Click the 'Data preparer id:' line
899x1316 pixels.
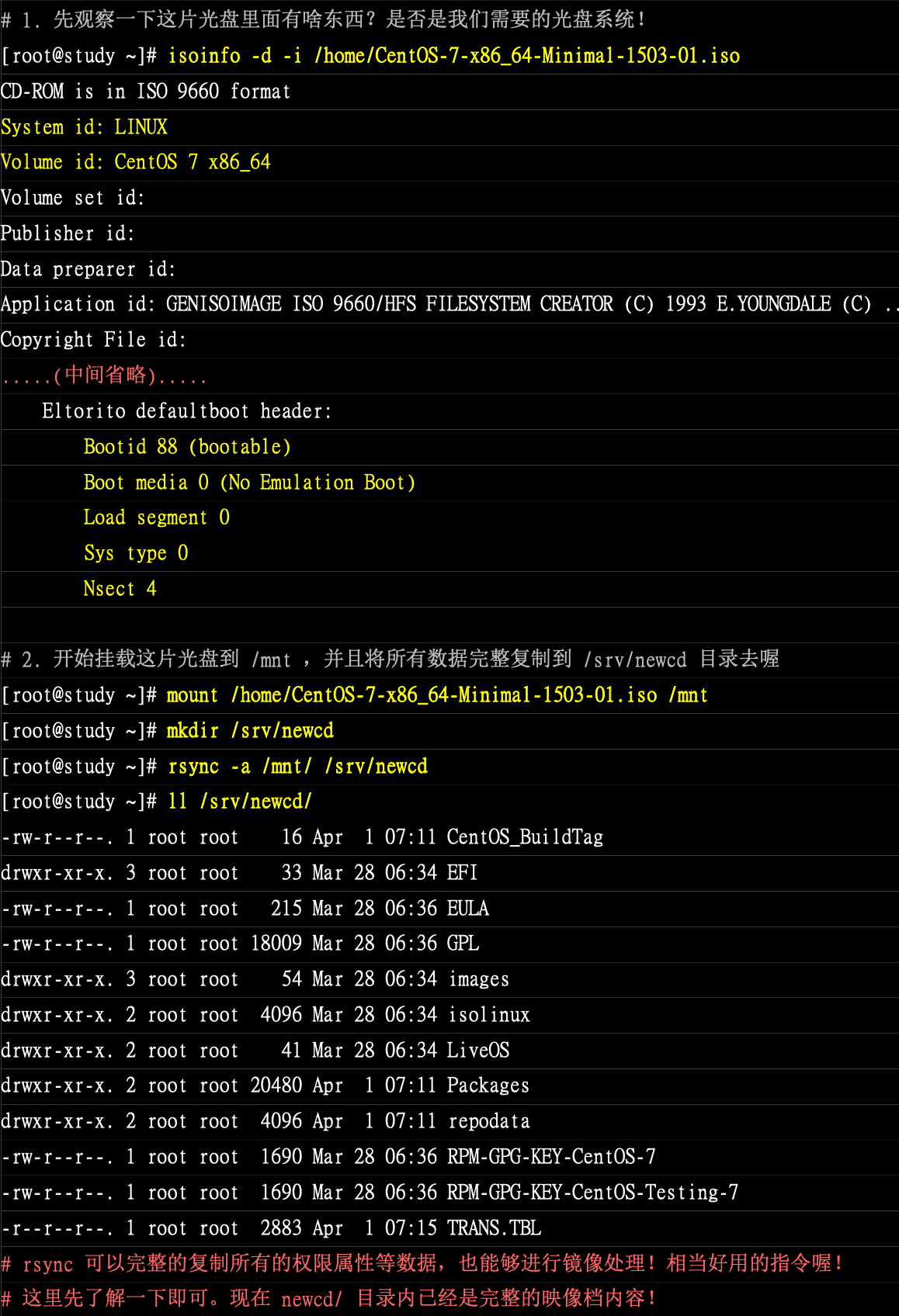coord(88,269)
